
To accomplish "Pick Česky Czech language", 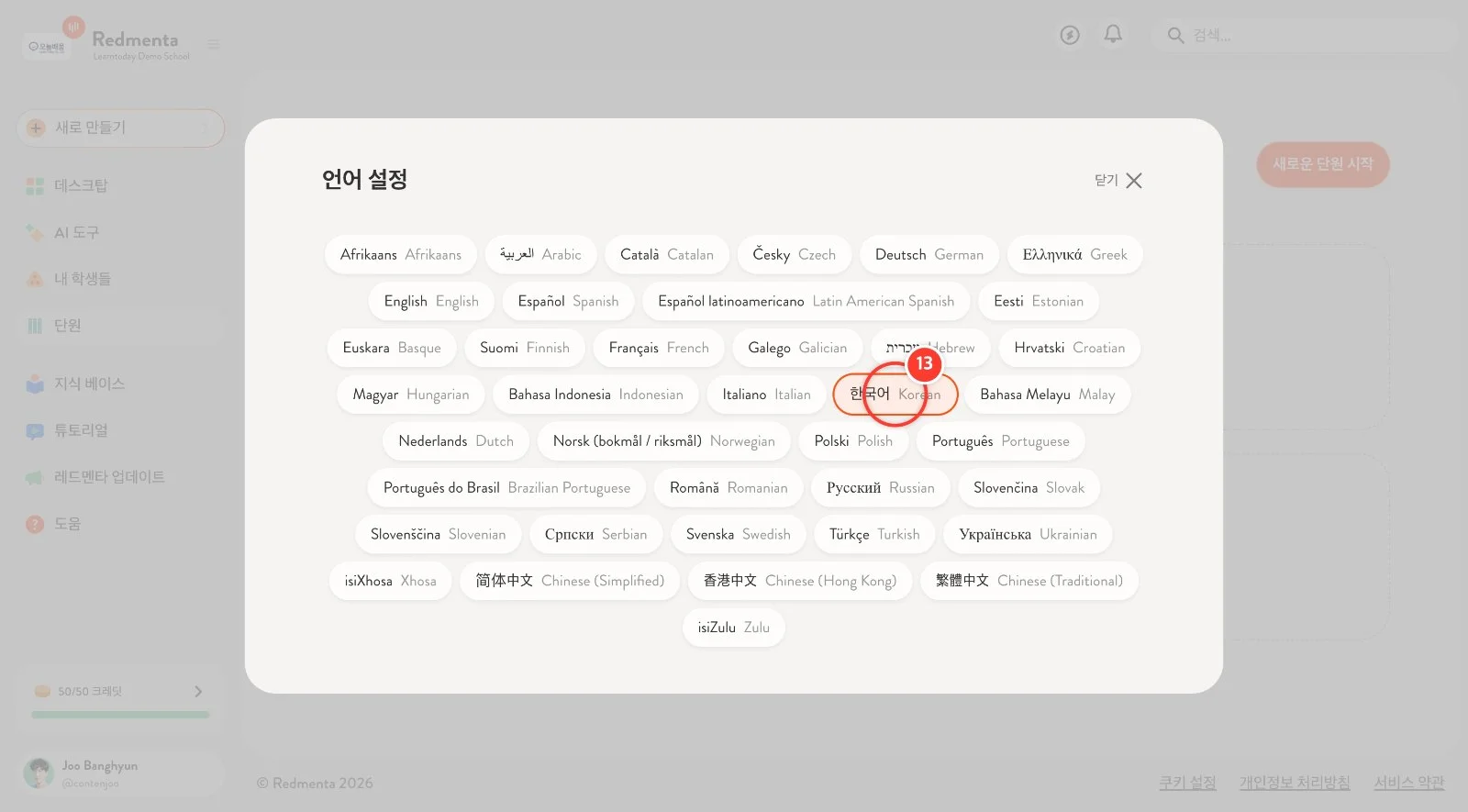I will point(794,254).
